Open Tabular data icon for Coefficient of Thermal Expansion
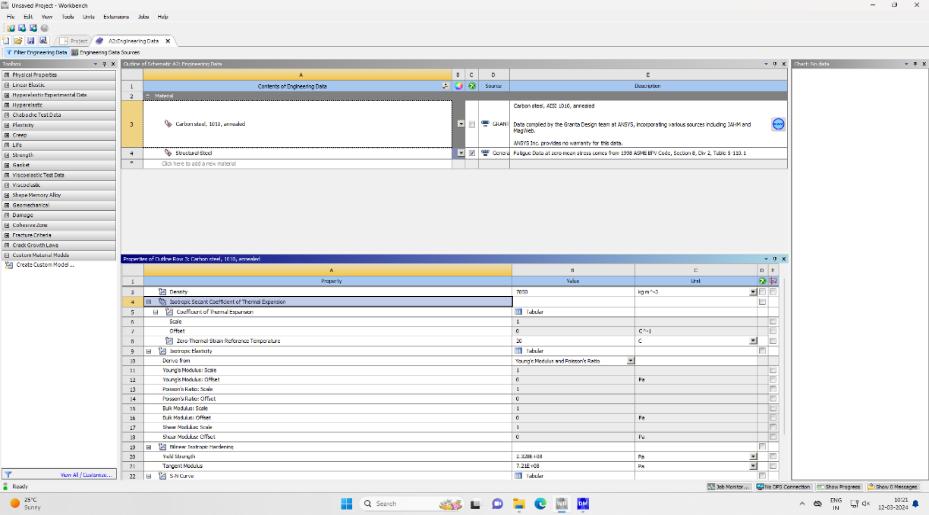The height and width of the screenshot is (515, 929). [518, 312]
